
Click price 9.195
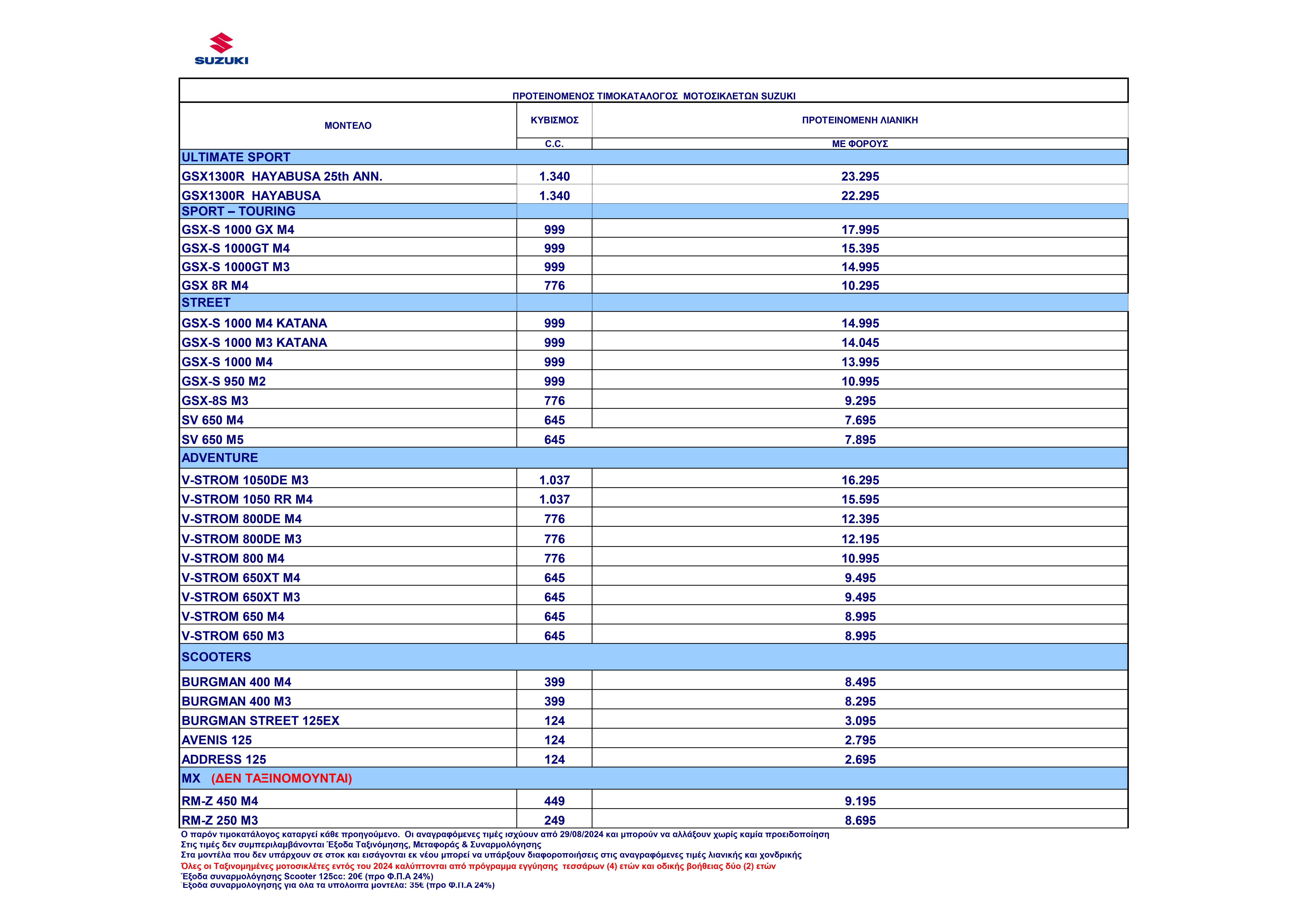tap(860, 801)
